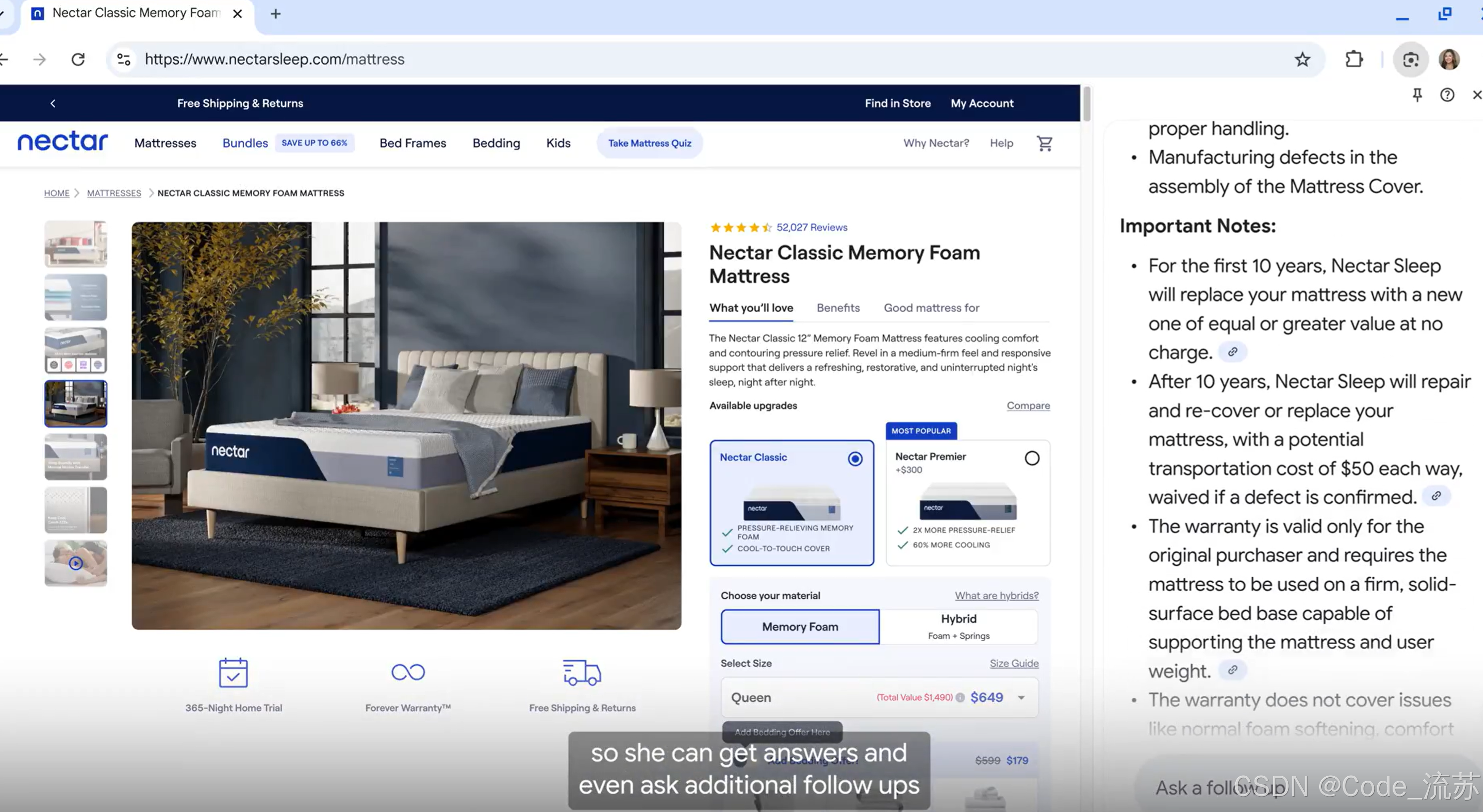Choose Hybrid Foam + Springs material
Screen dimensions: 1483x812
(959, 627)
